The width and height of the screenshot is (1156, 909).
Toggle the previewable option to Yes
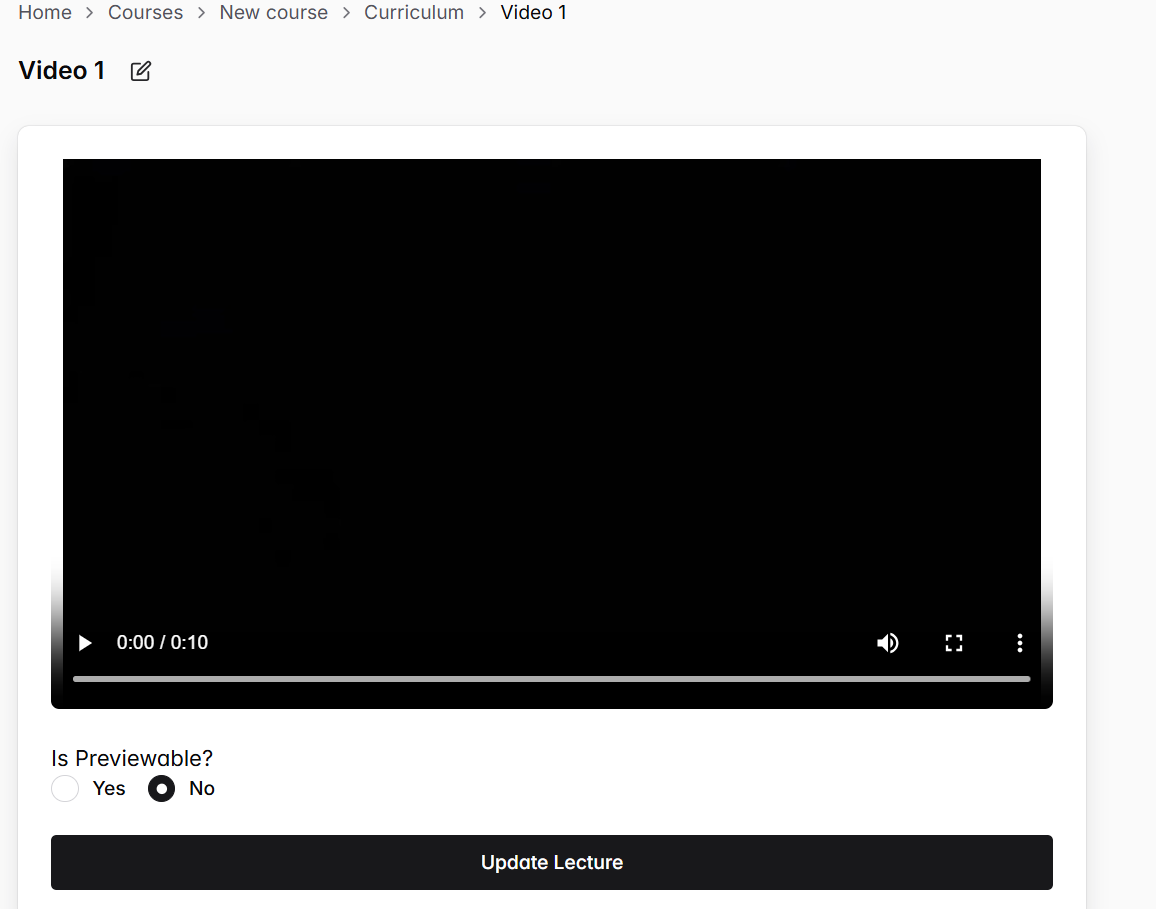[65, 788]
